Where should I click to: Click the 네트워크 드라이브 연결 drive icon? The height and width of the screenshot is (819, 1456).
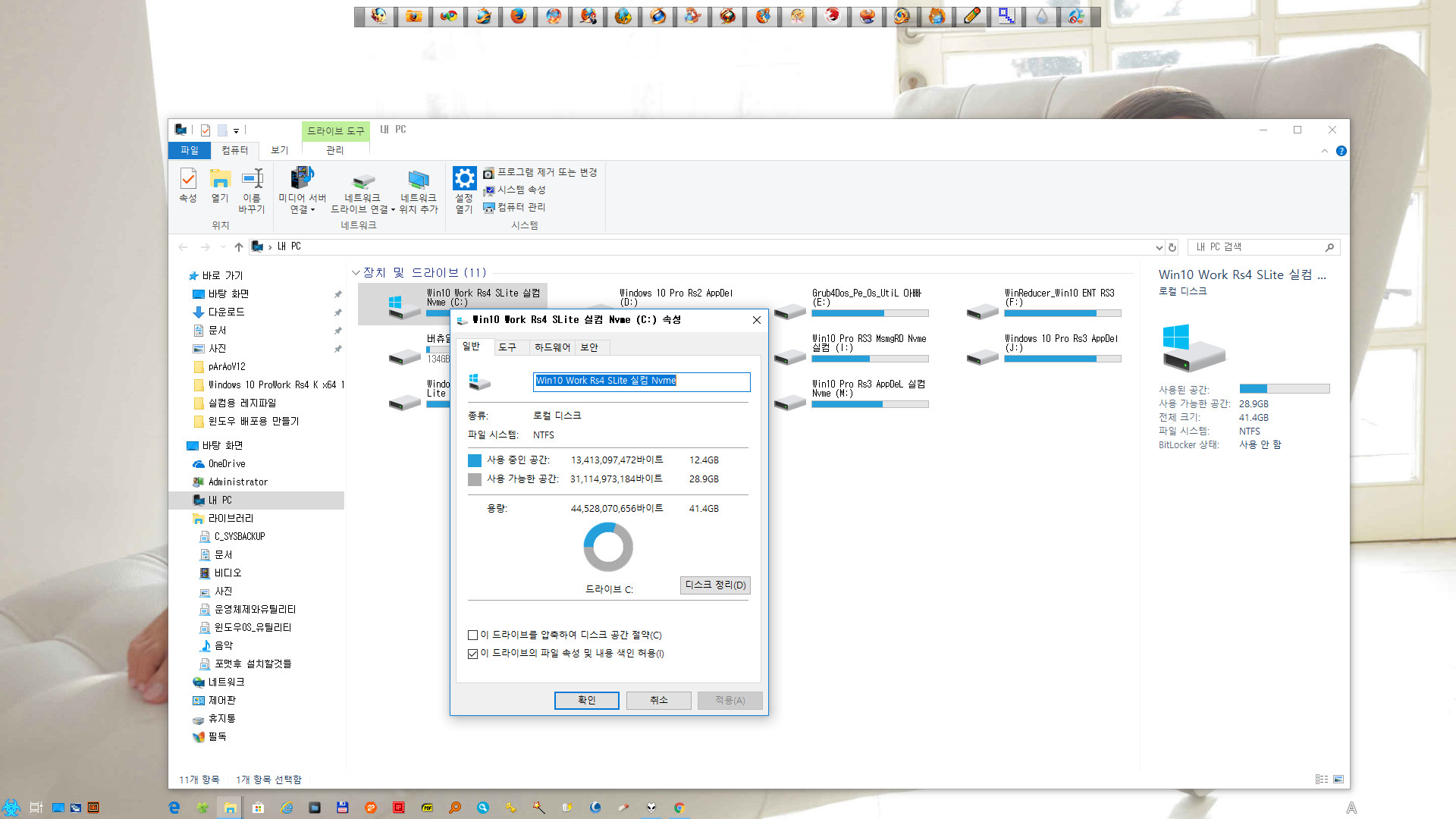(363, 180)
